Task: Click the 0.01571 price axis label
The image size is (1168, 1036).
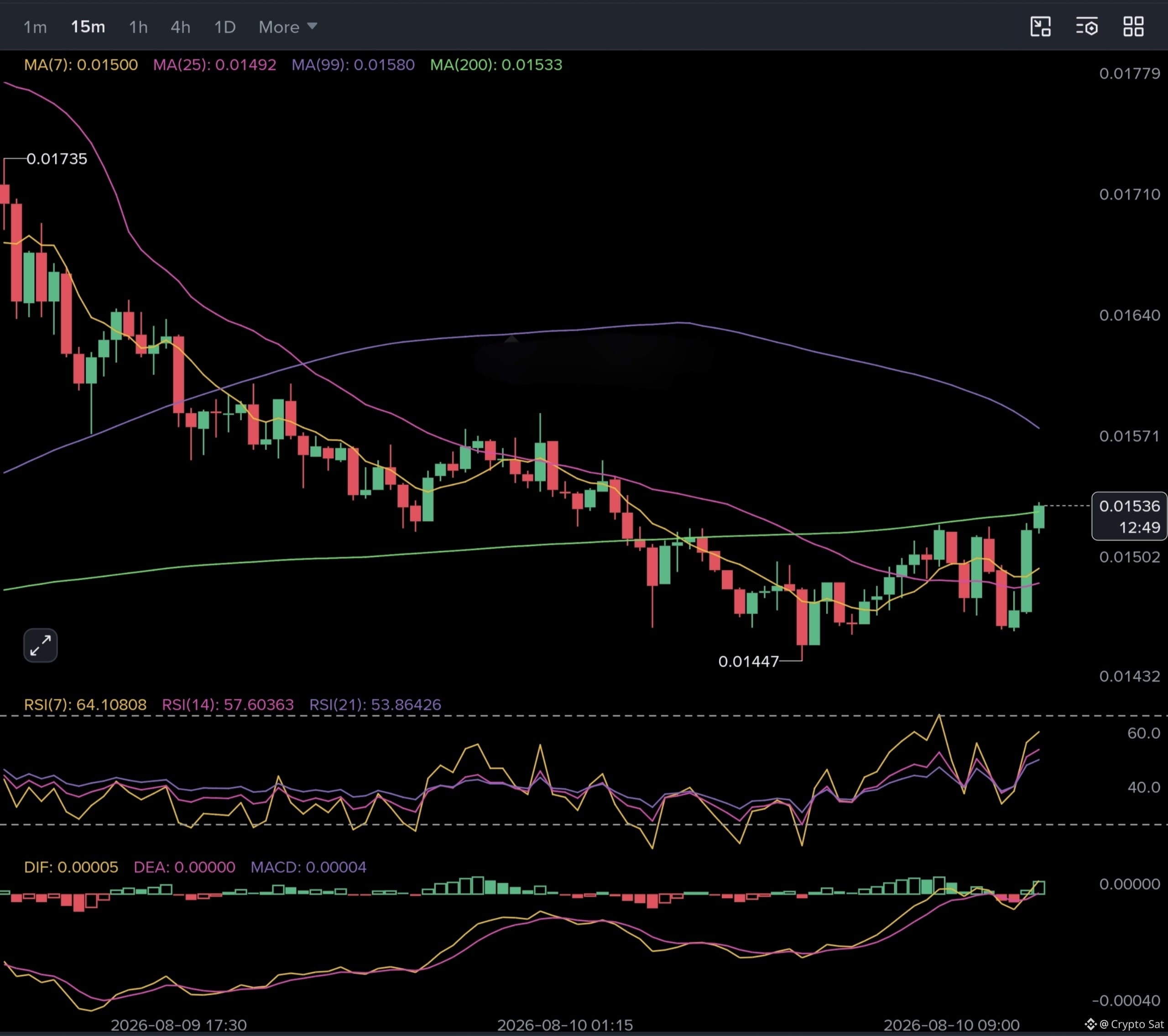Action: coord(1129,436)
